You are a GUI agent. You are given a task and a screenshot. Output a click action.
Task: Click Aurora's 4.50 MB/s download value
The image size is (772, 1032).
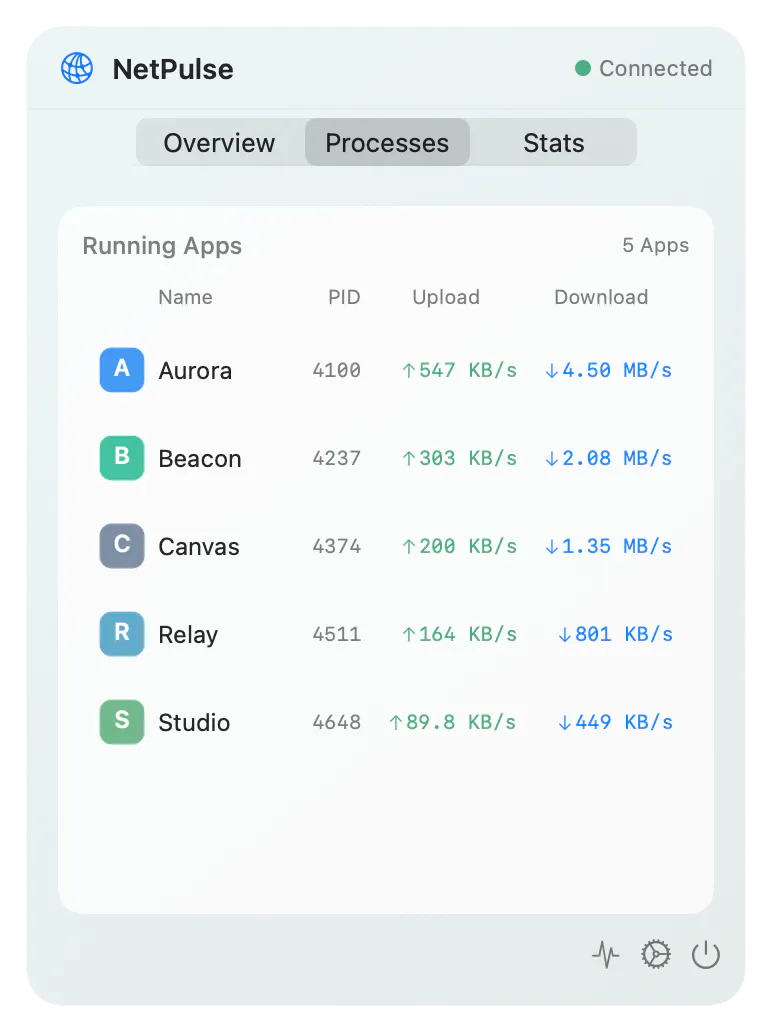point(608,370)
